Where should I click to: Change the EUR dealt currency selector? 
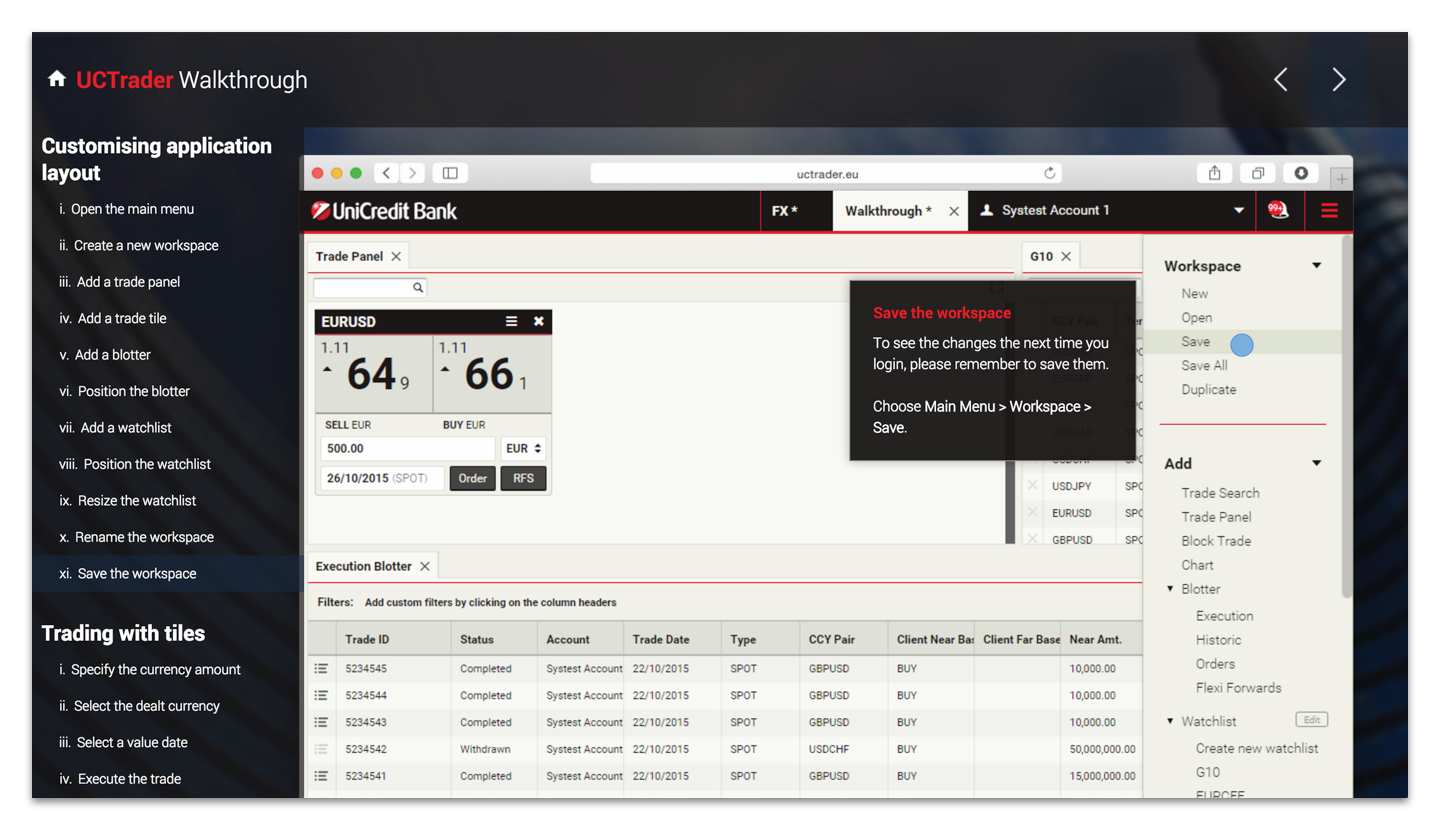pyautogui.click(x=524, y=449)
